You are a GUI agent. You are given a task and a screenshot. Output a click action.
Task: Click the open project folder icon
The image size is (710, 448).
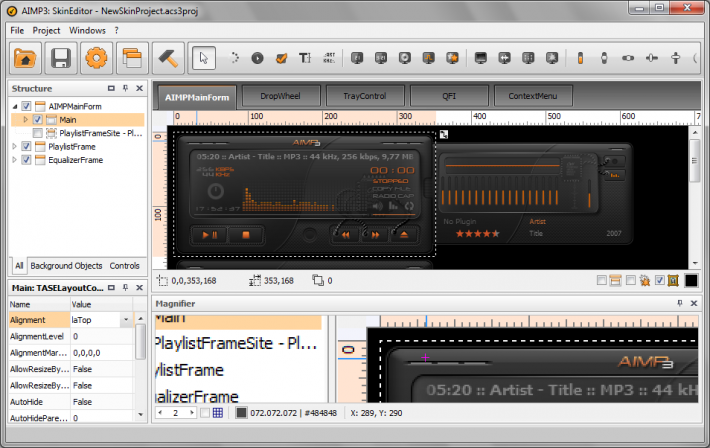pyautogui.click(x=25, y=58)
